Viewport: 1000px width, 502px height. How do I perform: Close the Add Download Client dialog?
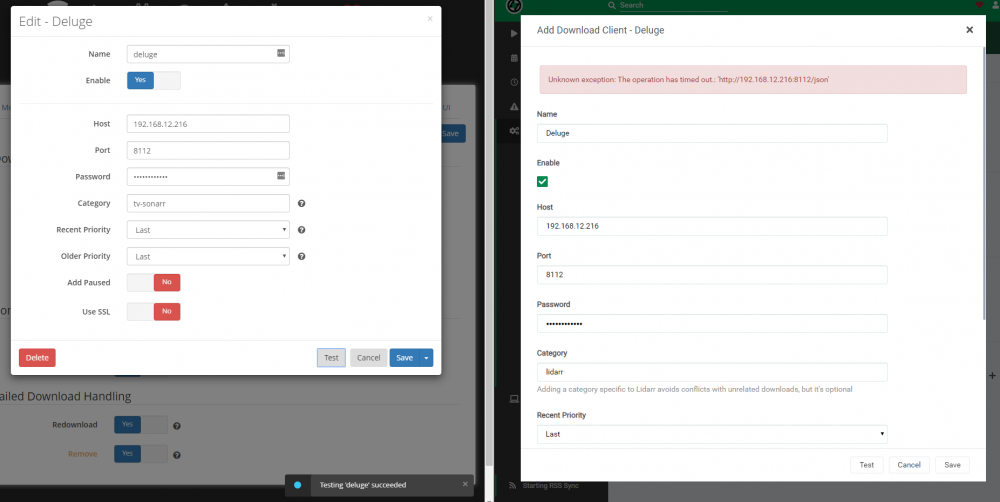[969, 30]
